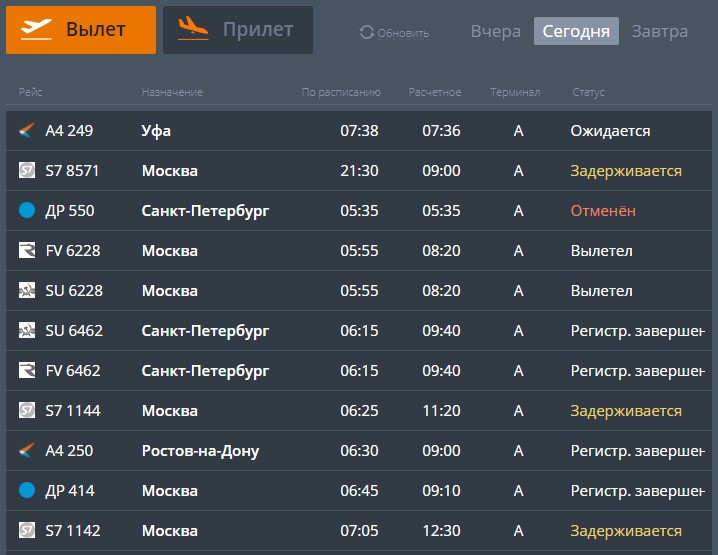Screen dimensions: 718x555
Task: Click the airline logo for A4 249
Action: [x=27, y=131]
